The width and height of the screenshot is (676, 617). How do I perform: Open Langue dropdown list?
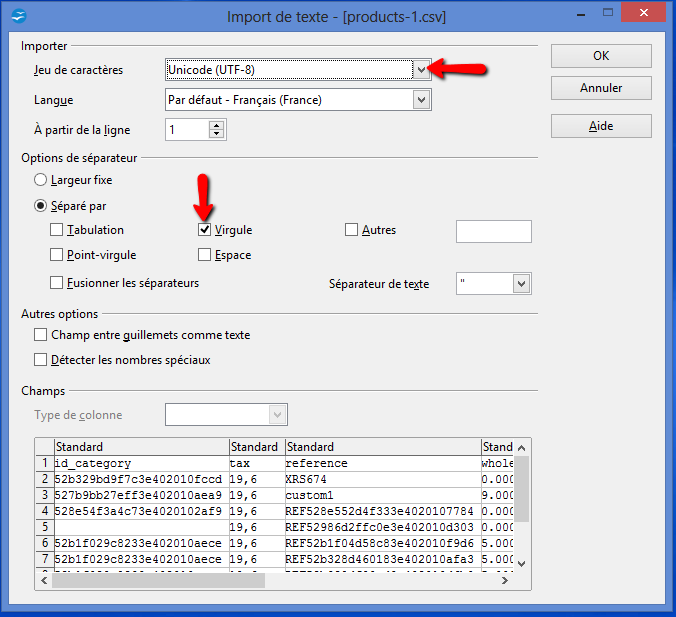pyautogui.click(x=421, y=100)
